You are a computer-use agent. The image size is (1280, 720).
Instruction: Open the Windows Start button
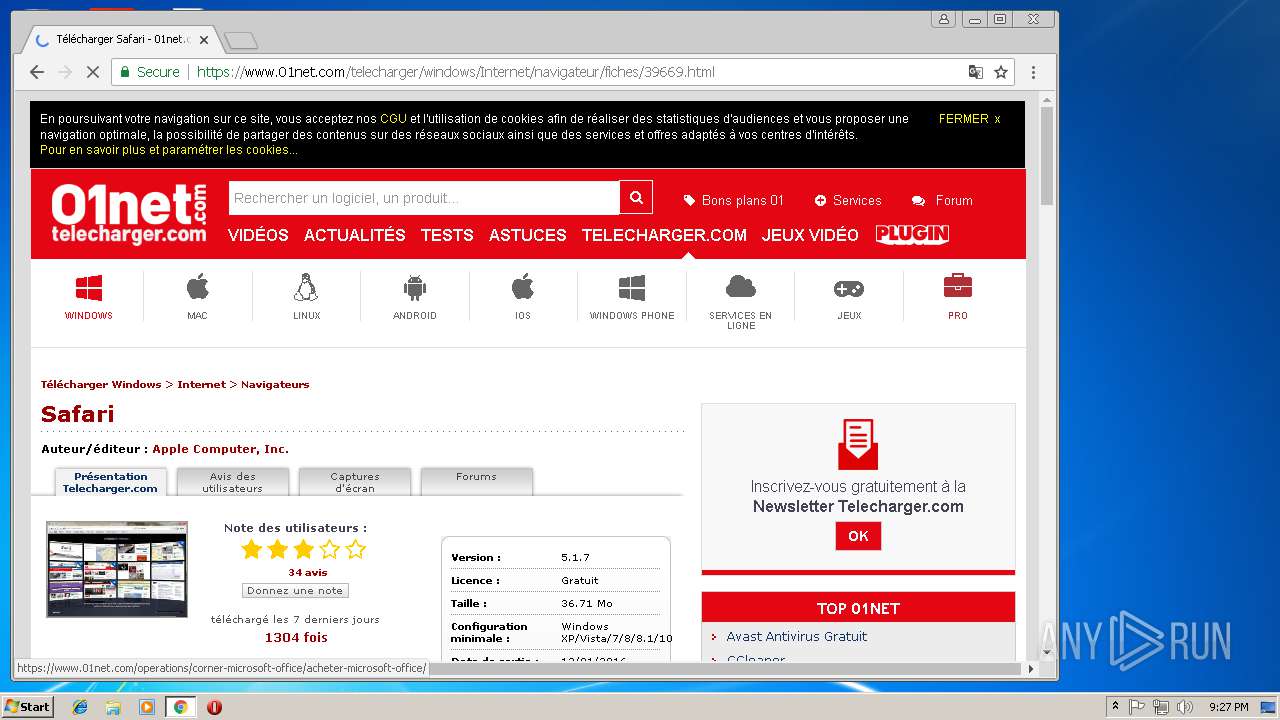28,707
